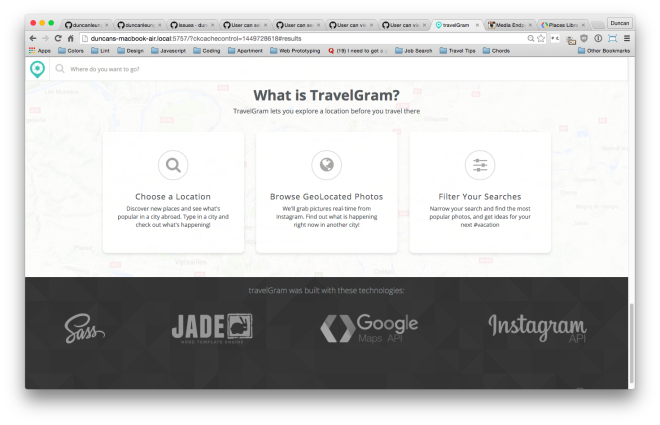Click the Sass logo
This screenshot has width=660, height=425.
coord(84,329)
